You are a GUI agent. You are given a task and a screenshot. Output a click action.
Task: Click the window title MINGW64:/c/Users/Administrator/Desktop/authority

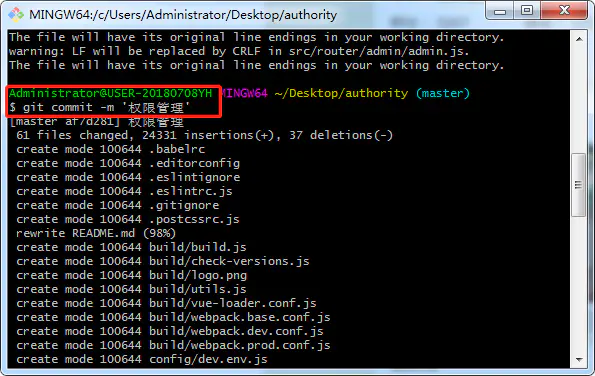click(183, 15)
